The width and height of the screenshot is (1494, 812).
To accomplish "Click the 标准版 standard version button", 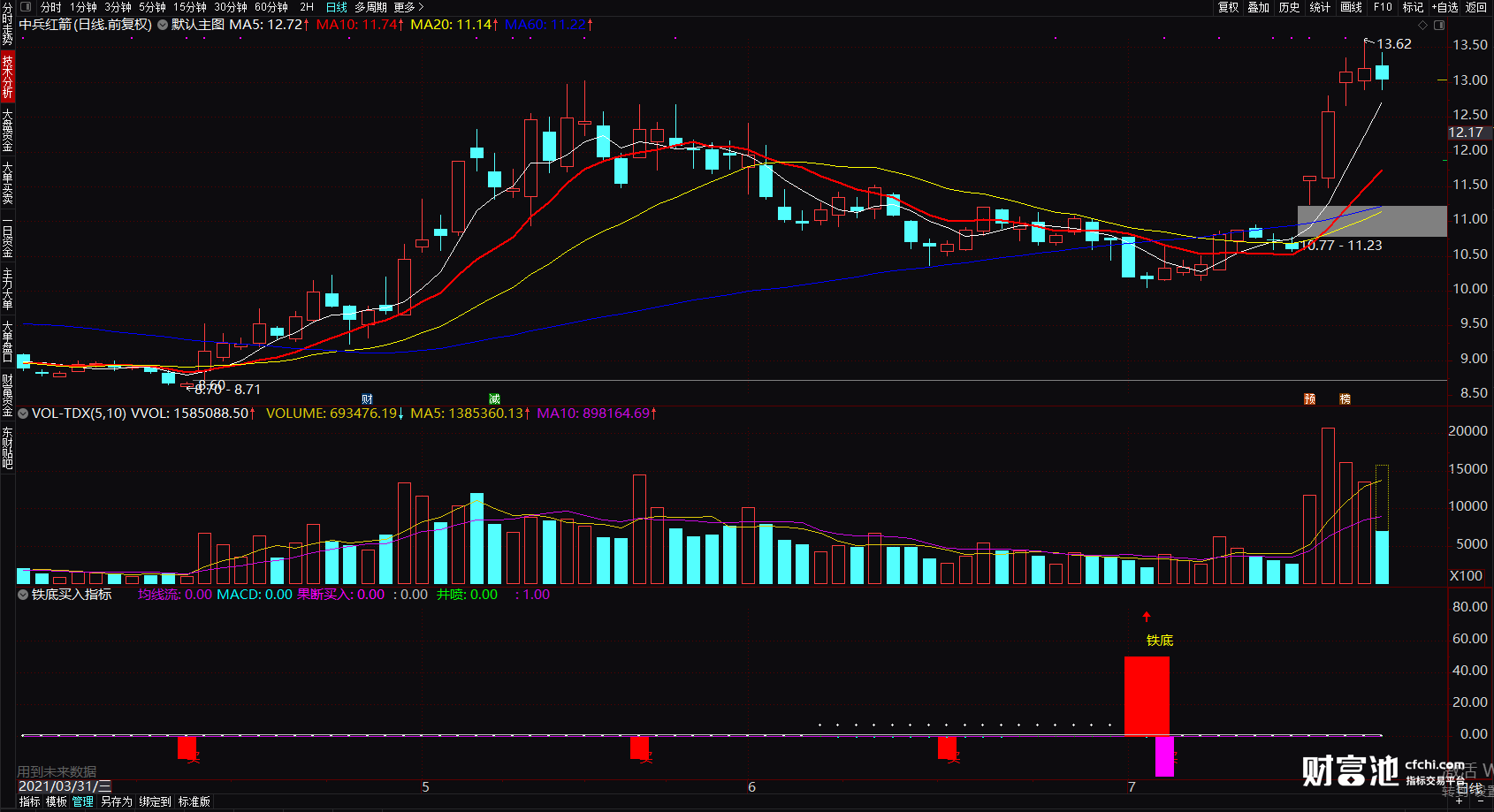I will click(x=194, y=802).
